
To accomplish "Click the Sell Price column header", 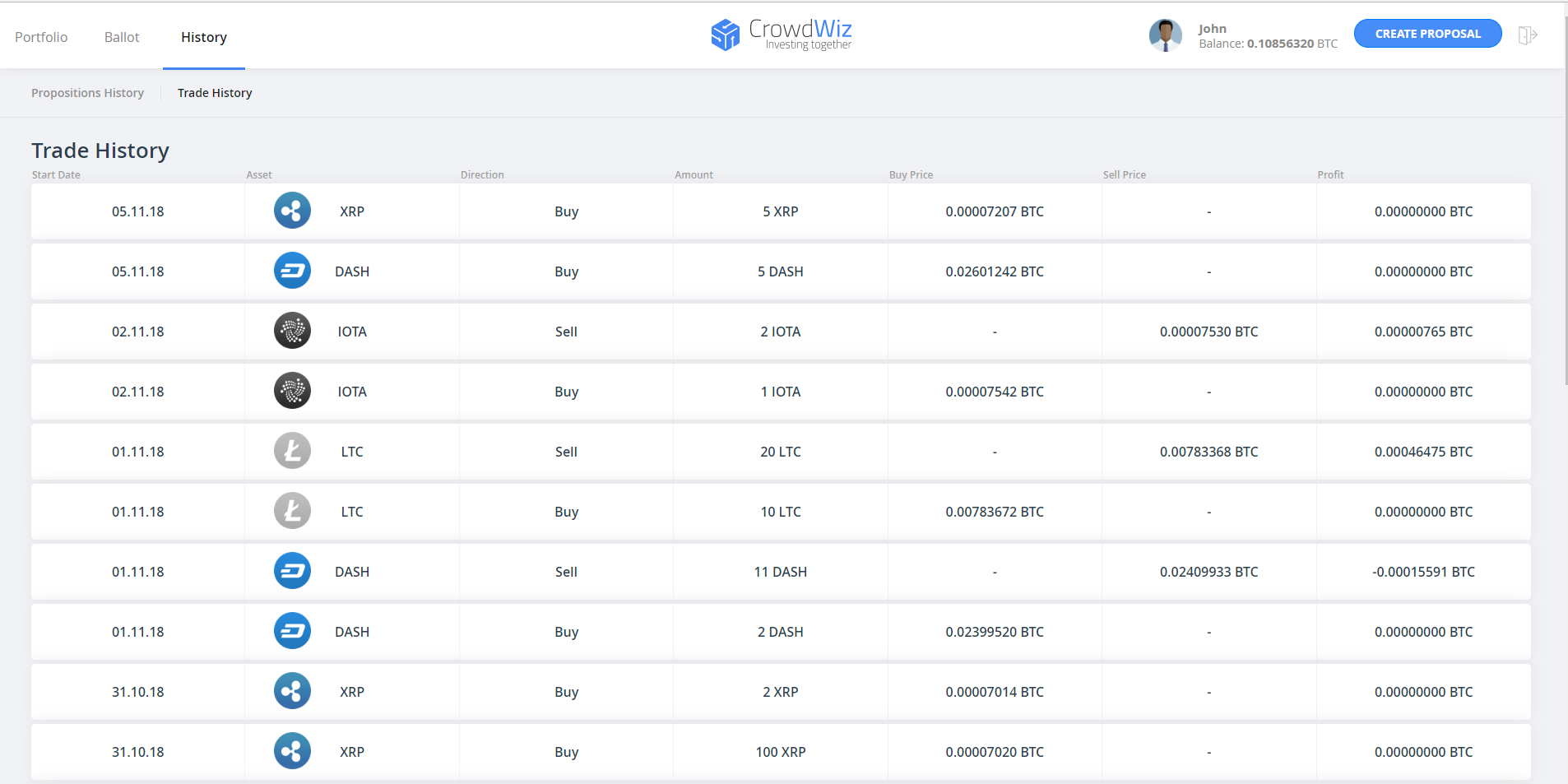I will click(x=1125, y=174).
